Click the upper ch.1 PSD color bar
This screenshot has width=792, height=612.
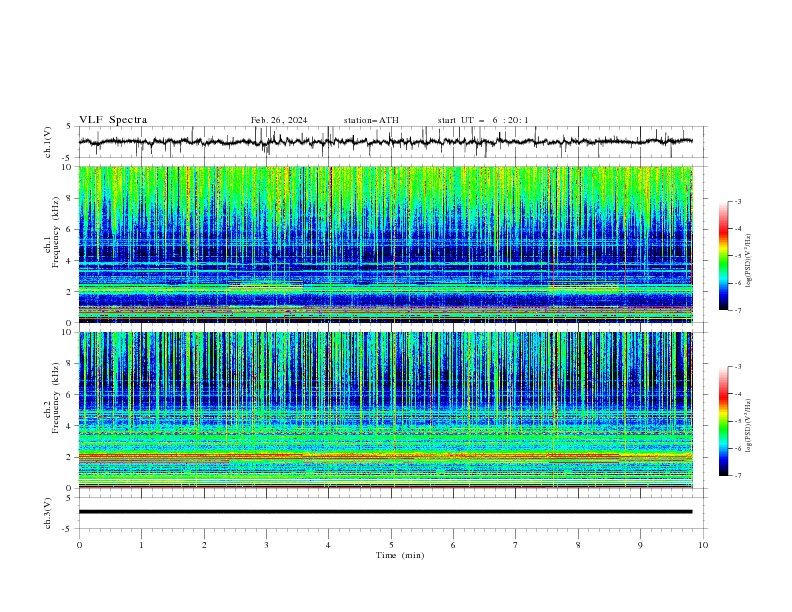[x=723, y=256]
